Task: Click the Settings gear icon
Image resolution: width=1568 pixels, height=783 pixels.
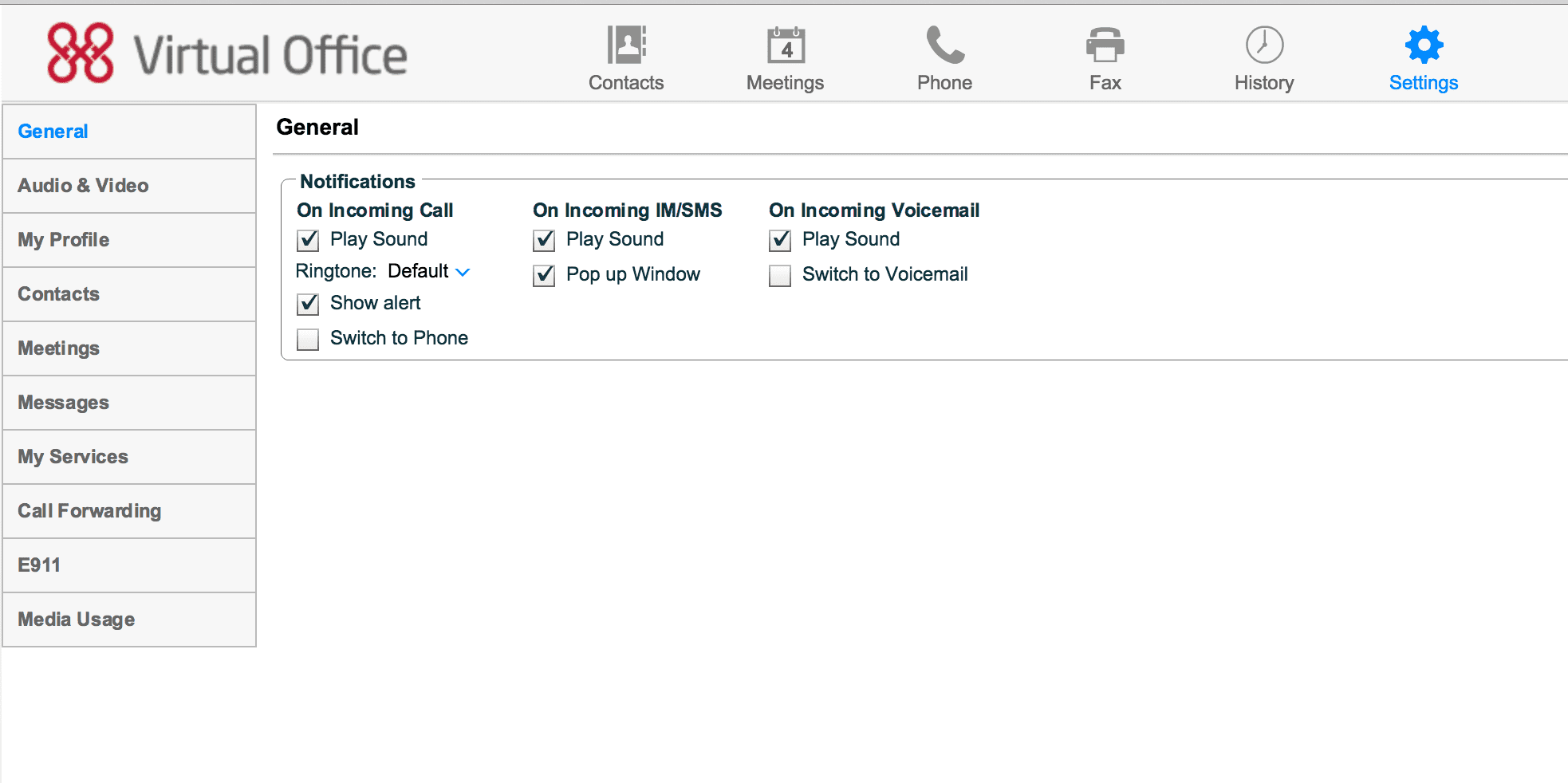Action: pyautogui.click(x=1424, y=45)
